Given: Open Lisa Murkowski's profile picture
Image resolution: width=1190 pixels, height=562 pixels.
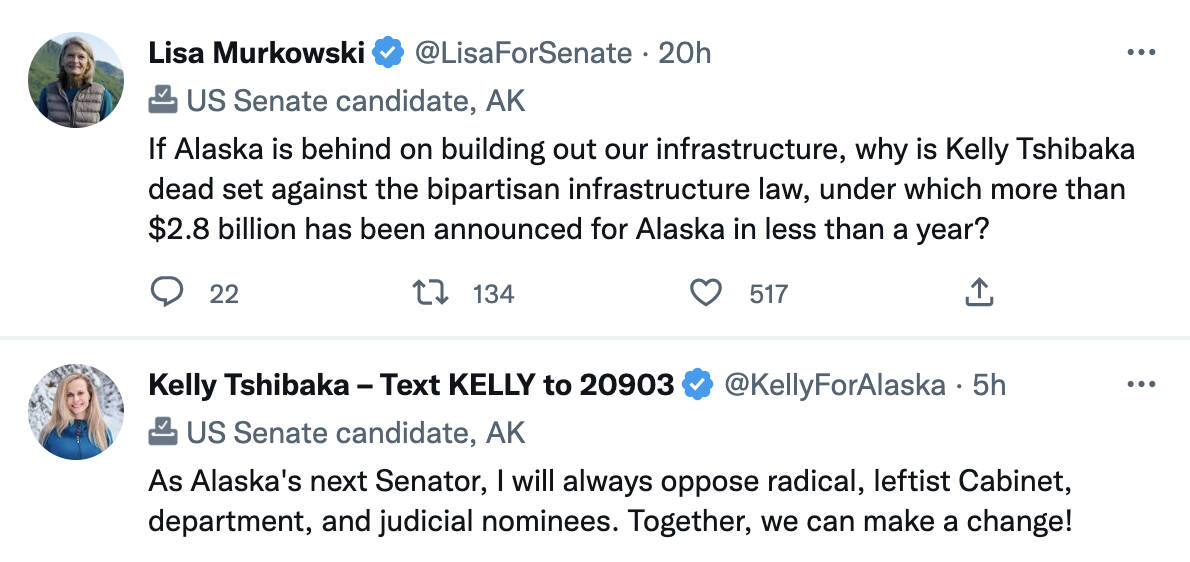Looking at the screenshot, I should tap(76, 80).
